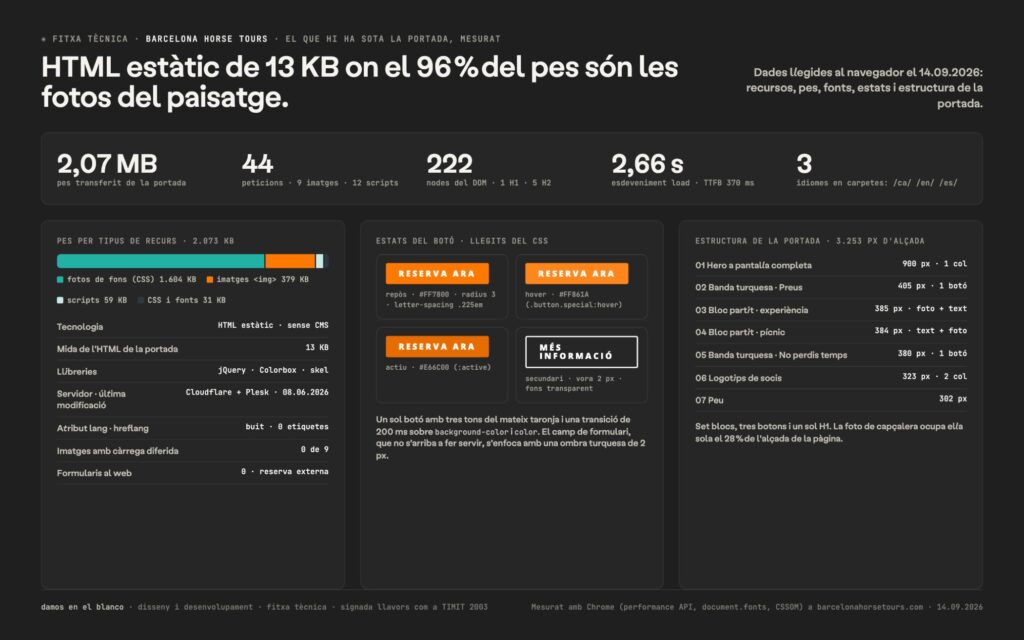Click the 'HTML estàtic de 13 KB' headline
Viewport: 1024px width, 640px height.
click(x=360, y=82)
